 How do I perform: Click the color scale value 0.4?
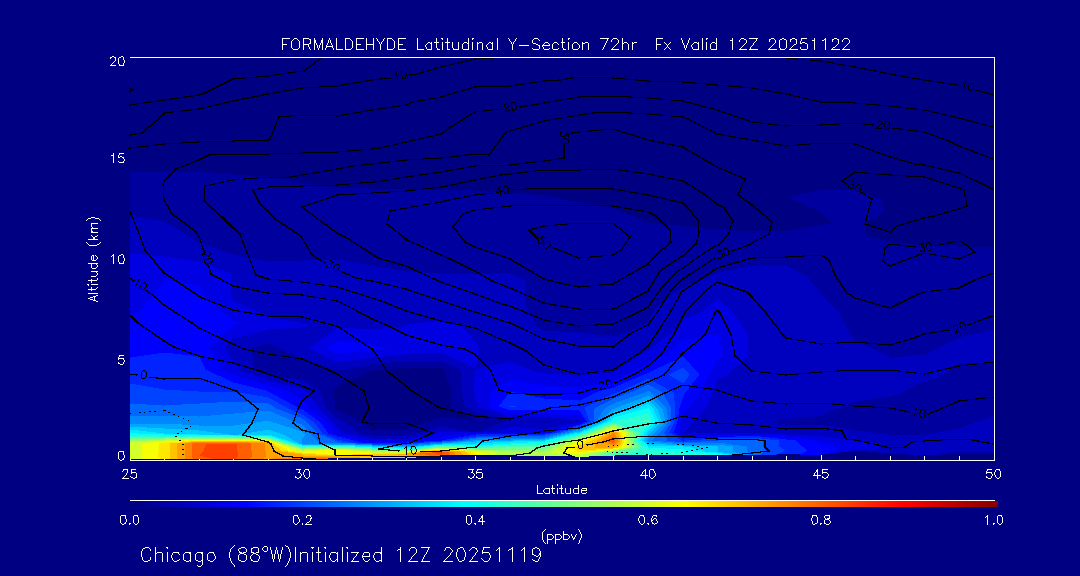pos(475,520)
